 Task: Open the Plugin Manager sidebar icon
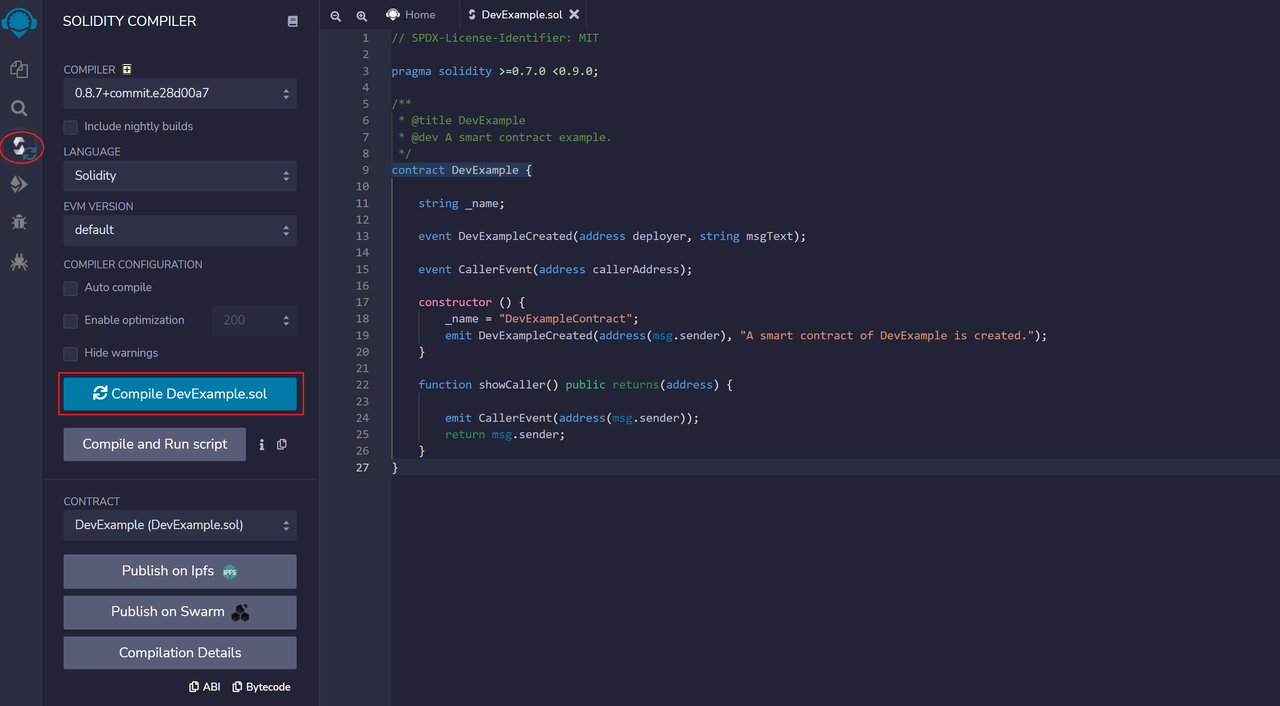pyautogui.click(x=19, y=262)
